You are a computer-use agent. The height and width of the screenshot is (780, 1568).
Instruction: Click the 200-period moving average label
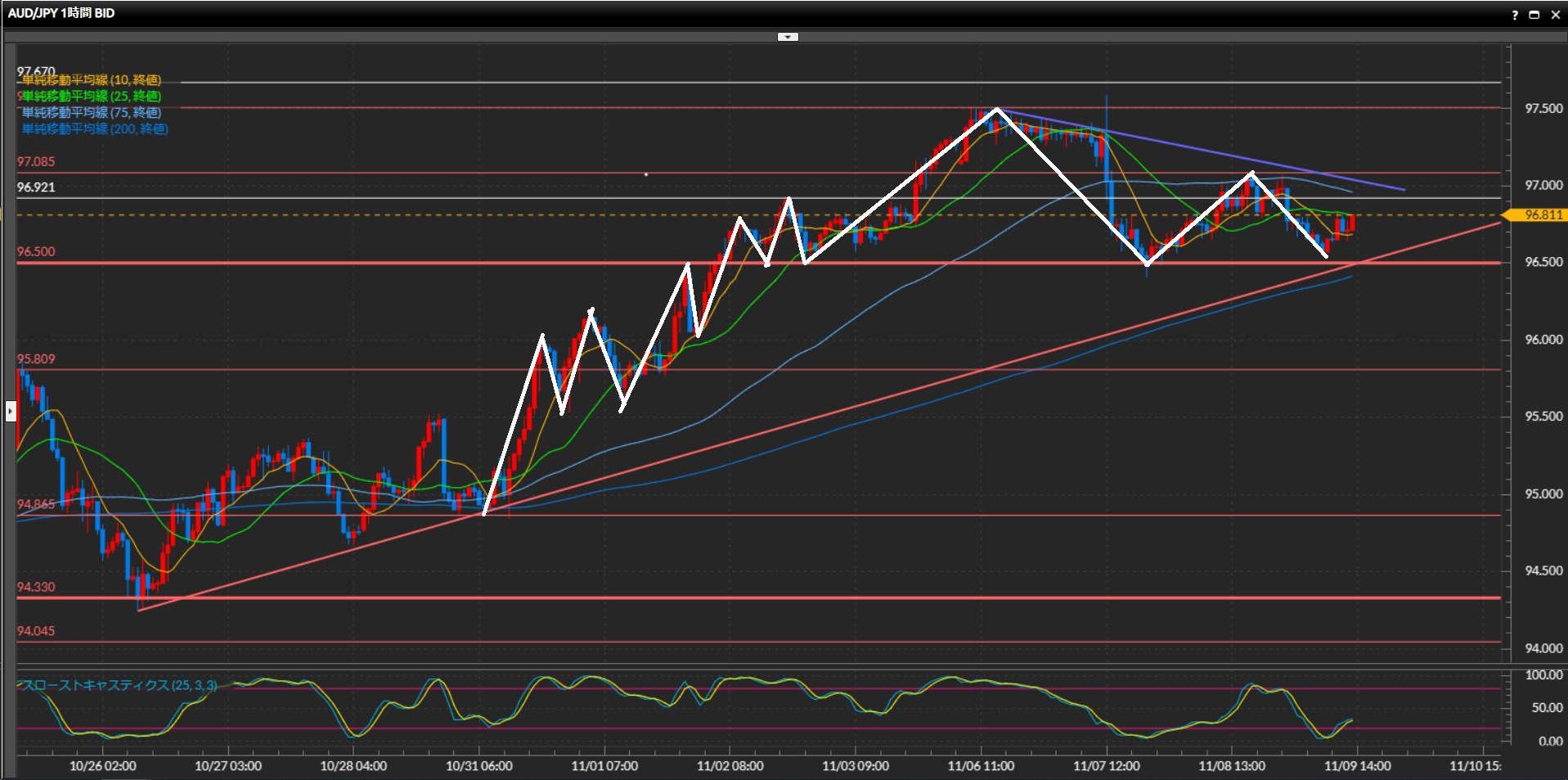95,129
